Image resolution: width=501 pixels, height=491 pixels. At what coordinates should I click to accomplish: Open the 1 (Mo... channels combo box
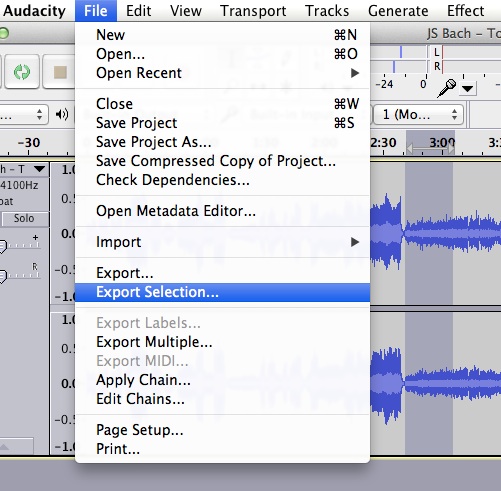418,115
